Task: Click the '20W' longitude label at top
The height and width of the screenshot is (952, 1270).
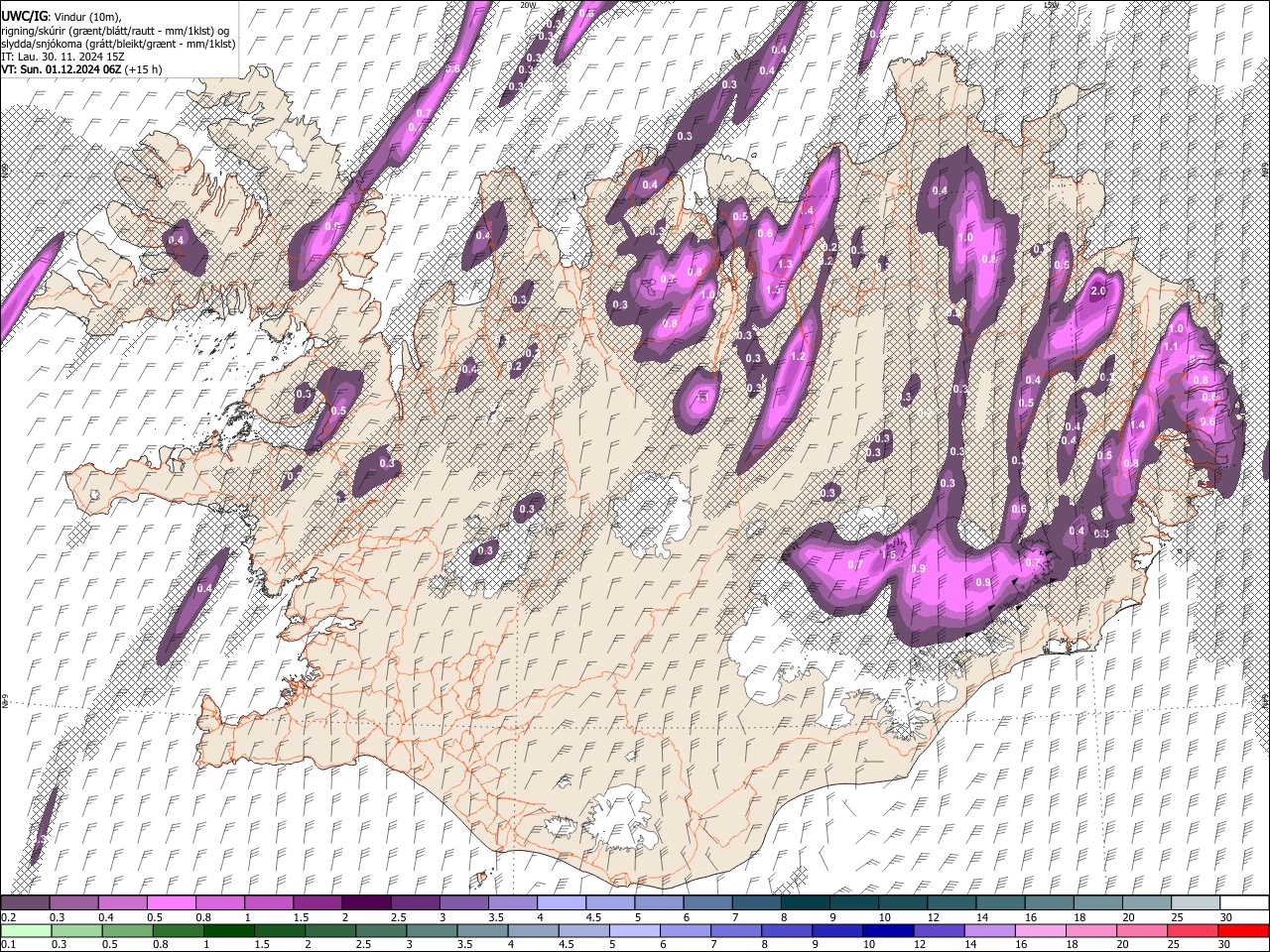Action: [x=527, y=5]
